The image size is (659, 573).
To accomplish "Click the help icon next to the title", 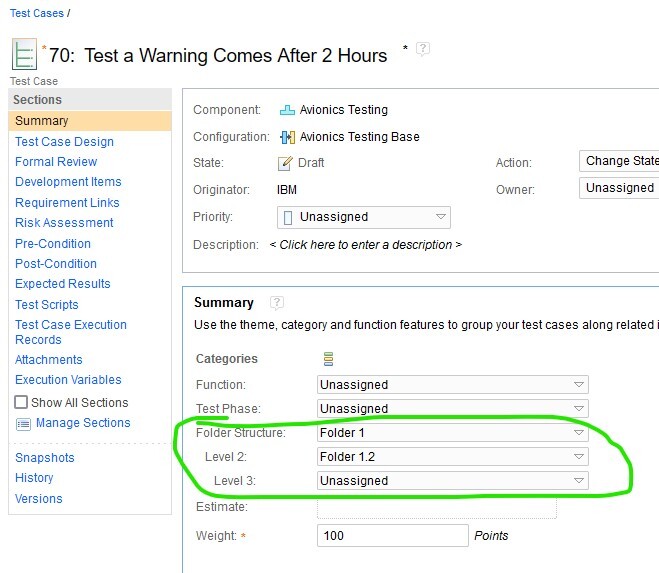I will pos(424,49).
